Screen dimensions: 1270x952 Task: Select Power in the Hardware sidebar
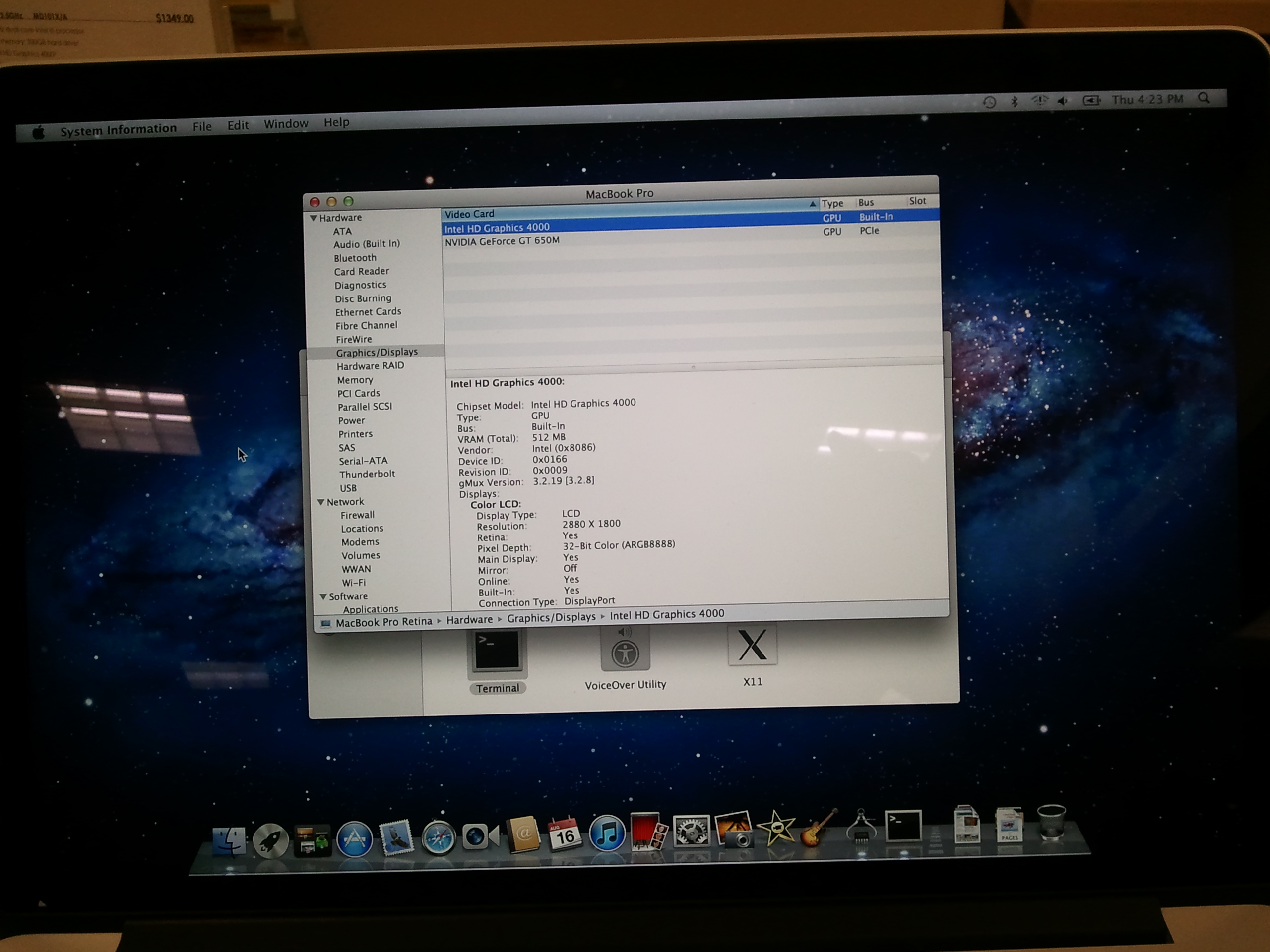click(351, 420)
